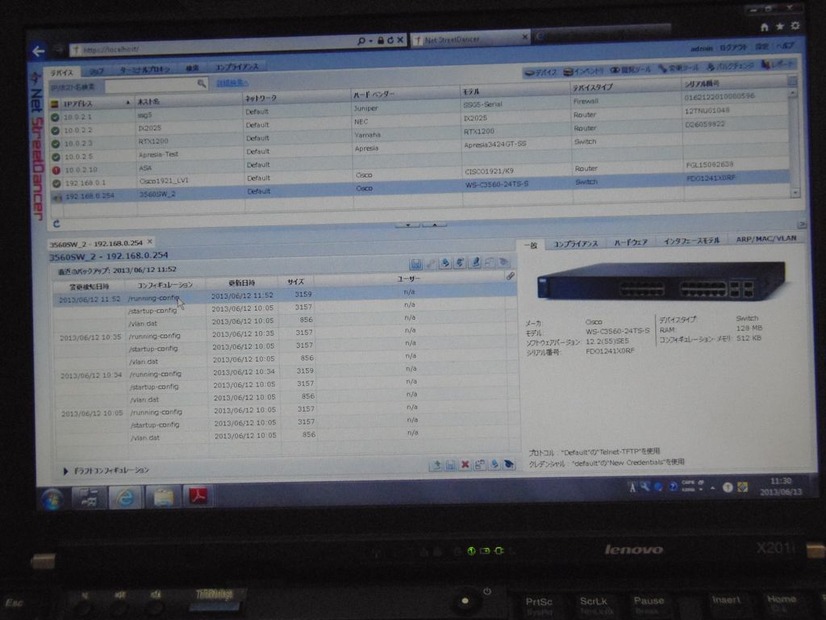Click the fifth icon in backup toolbar
Viewport: 826px width, 620px height.
coord(475,262)
